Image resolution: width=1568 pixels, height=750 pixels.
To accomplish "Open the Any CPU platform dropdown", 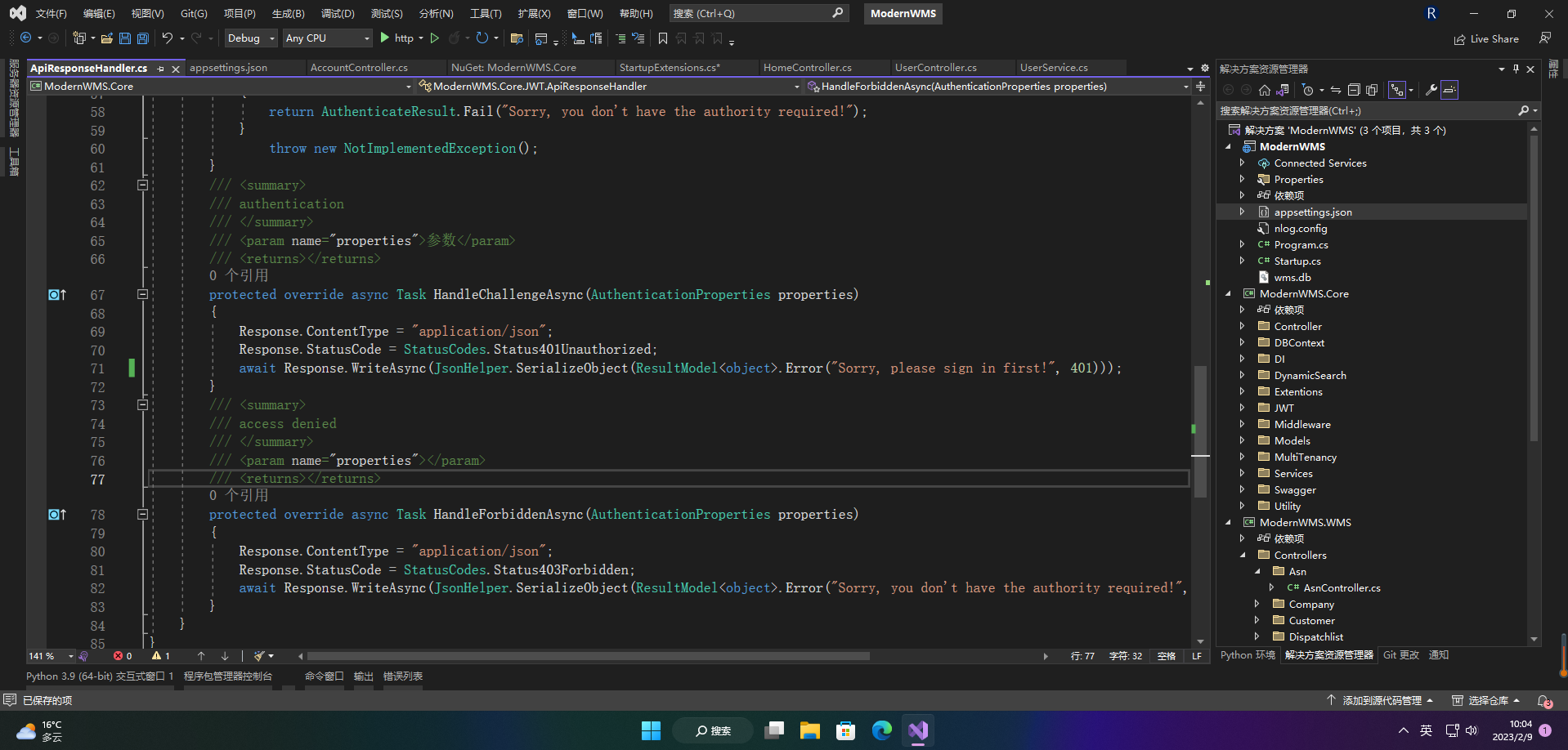I will click(x=327, y=38).
